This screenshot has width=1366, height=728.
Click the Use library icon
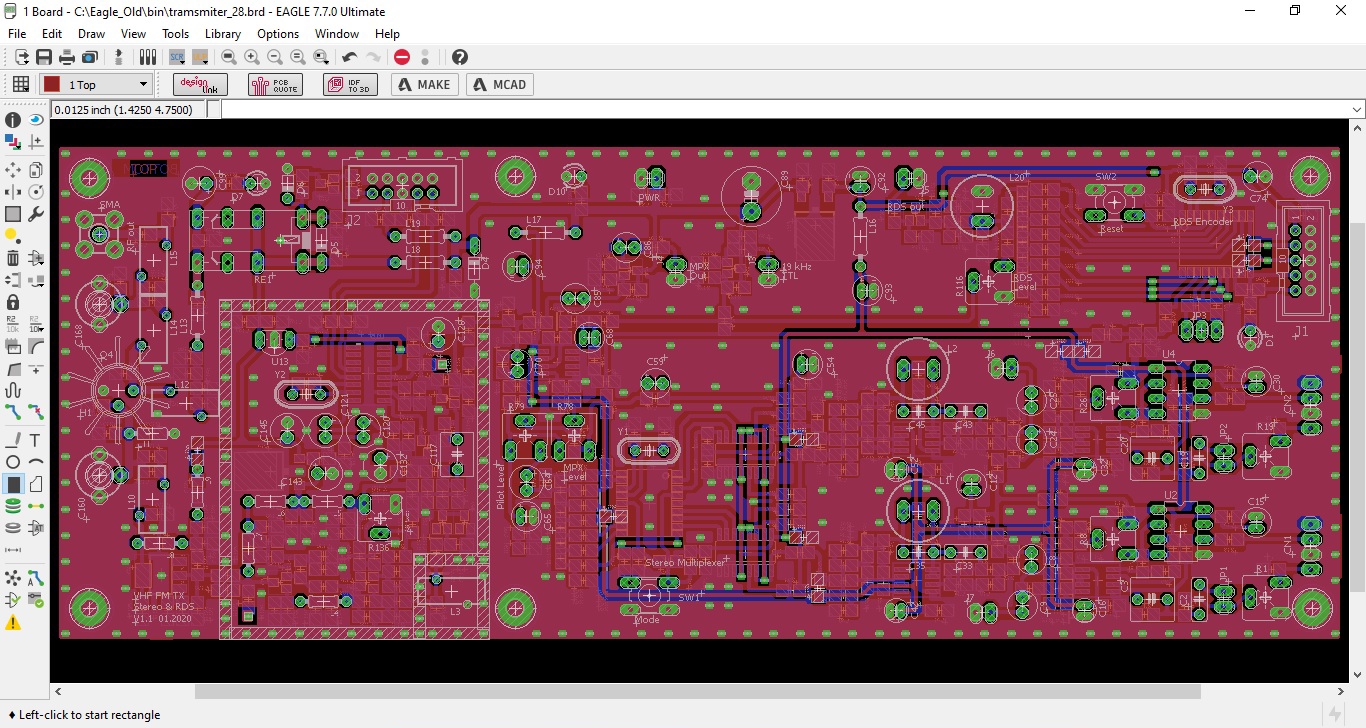(148, 57)
